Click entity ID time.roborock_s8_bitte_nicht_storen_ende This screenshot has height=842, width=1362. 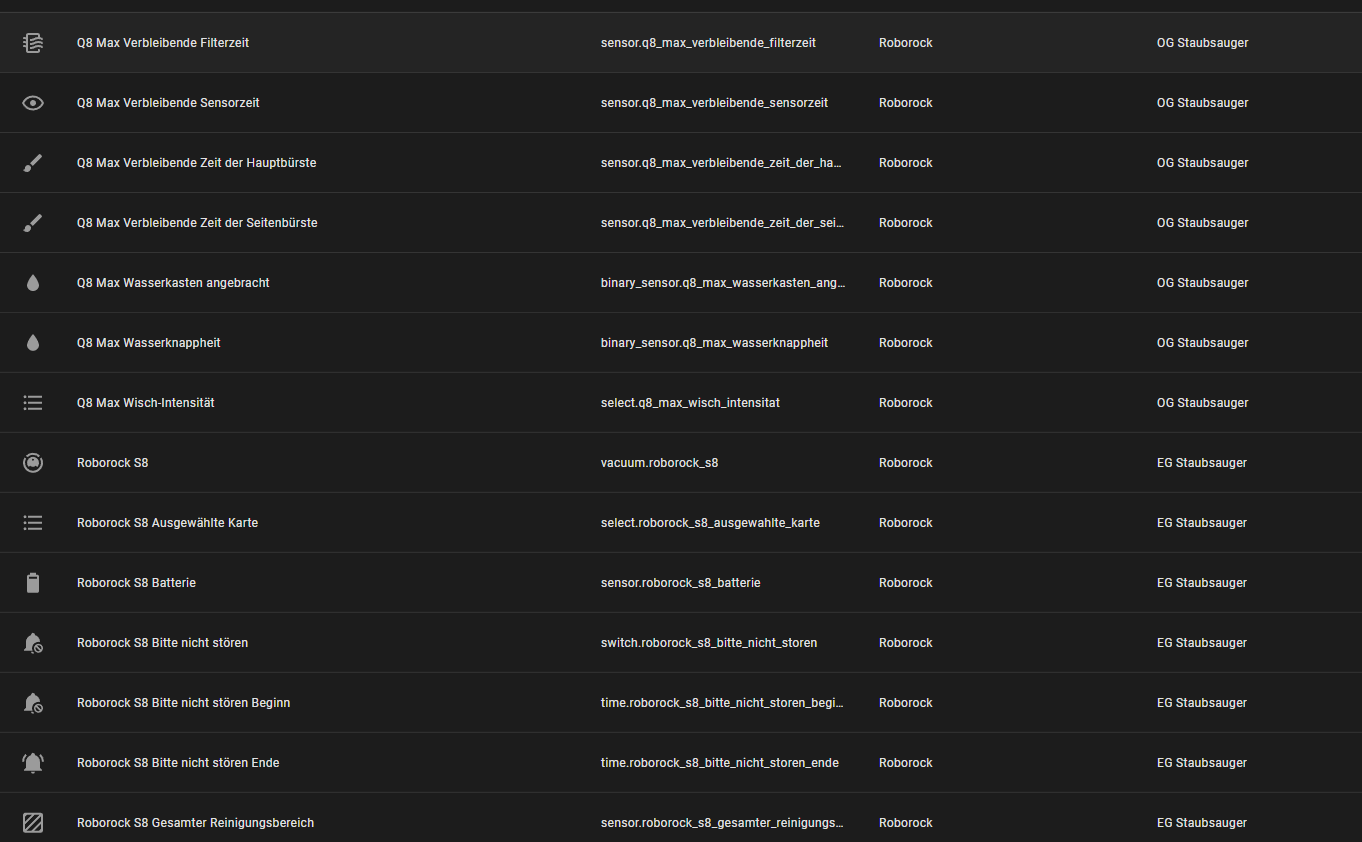coord(720,763)
